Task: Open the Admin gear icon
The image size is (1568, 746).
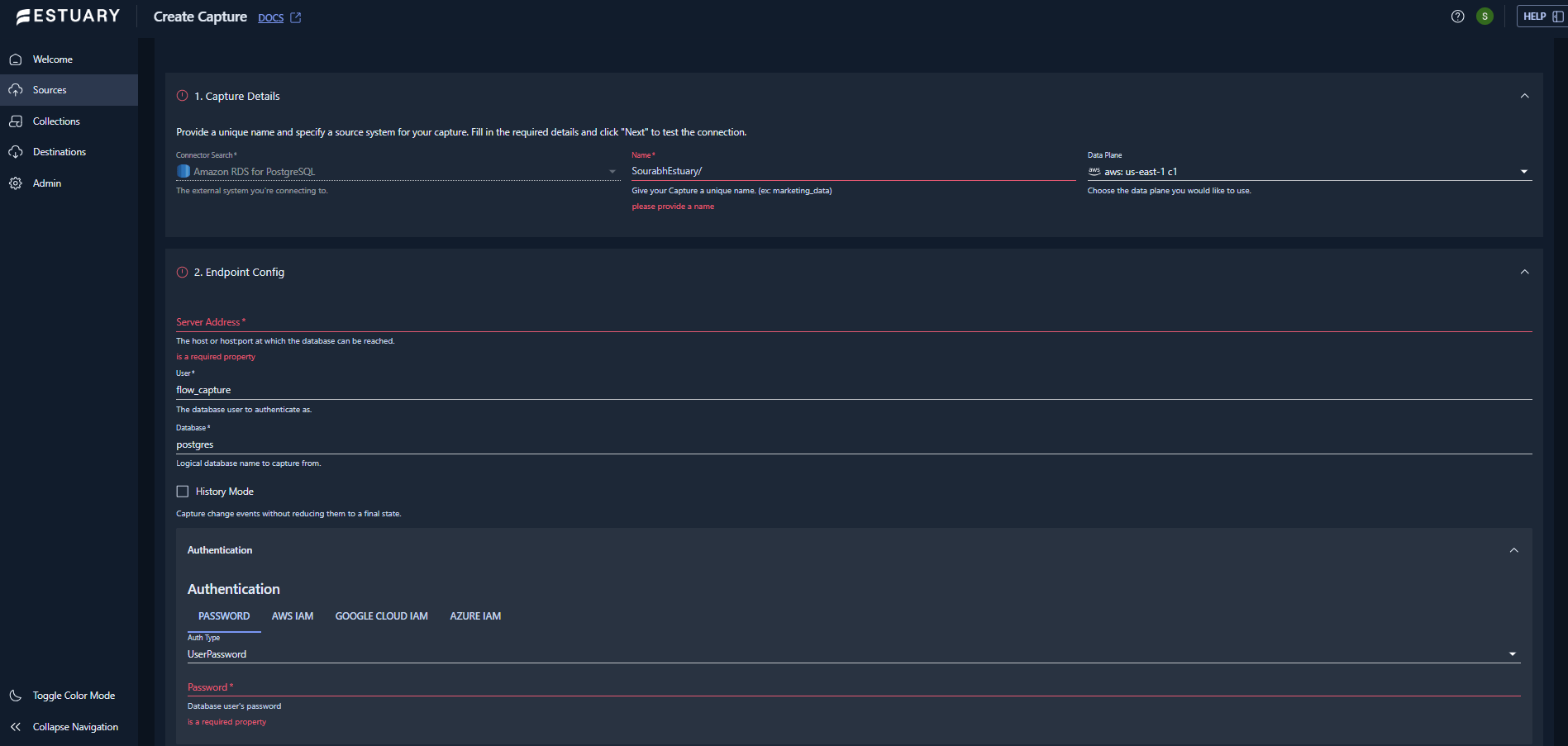Action: coord(16,183)
